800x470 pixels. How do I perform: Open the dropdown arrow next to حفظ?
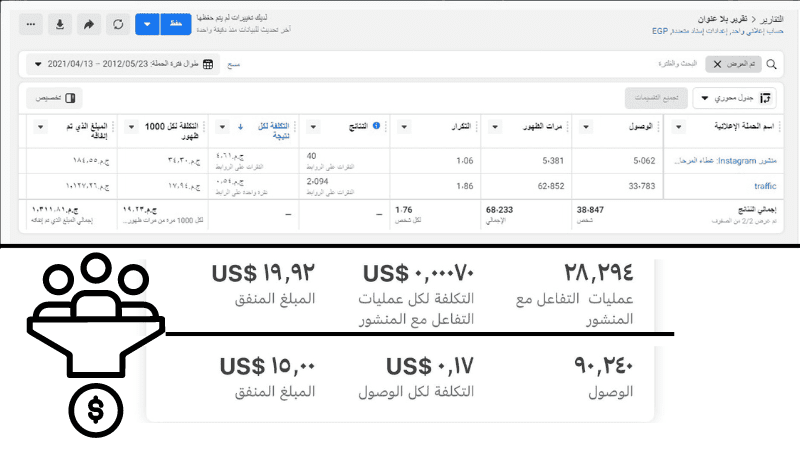click(147, 24)
